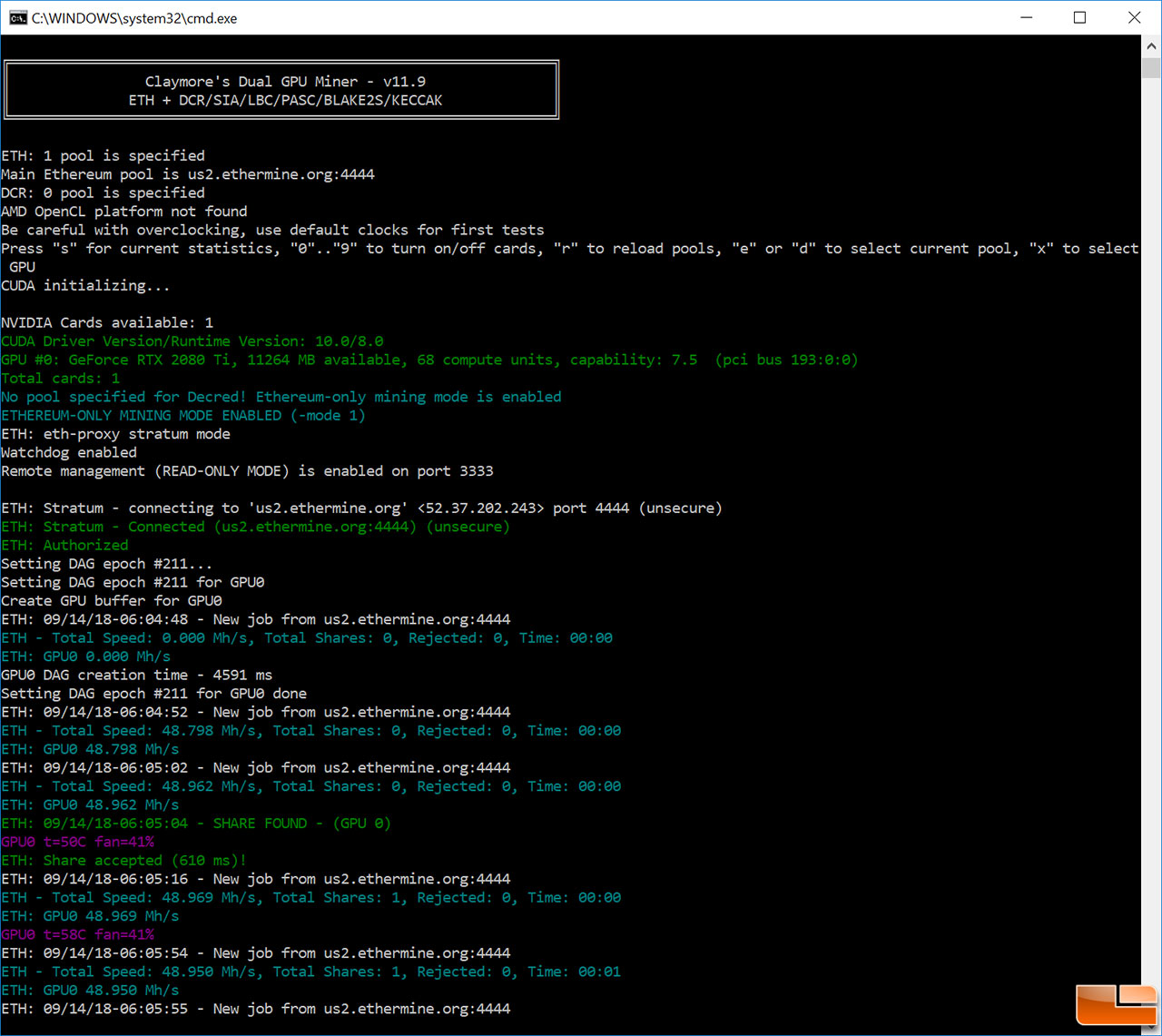Click the "CUDA initializing..." line

86,285
